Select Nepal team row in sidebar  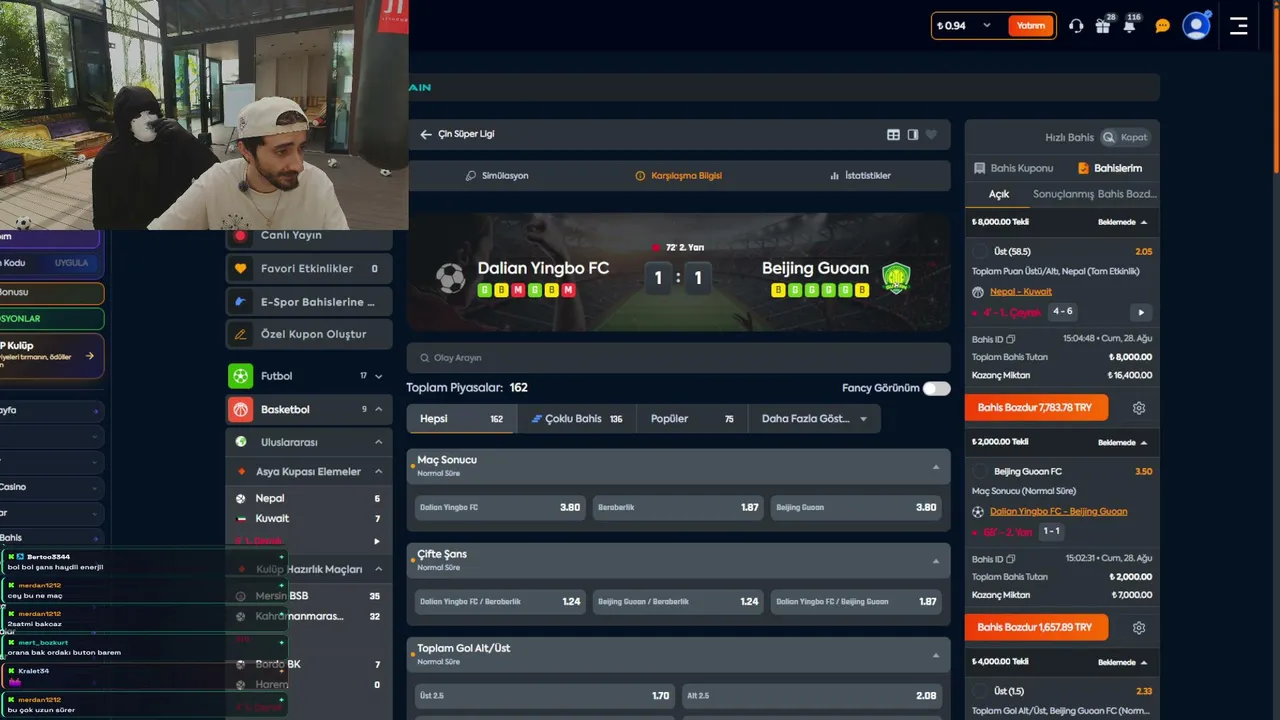pos(308,498)
